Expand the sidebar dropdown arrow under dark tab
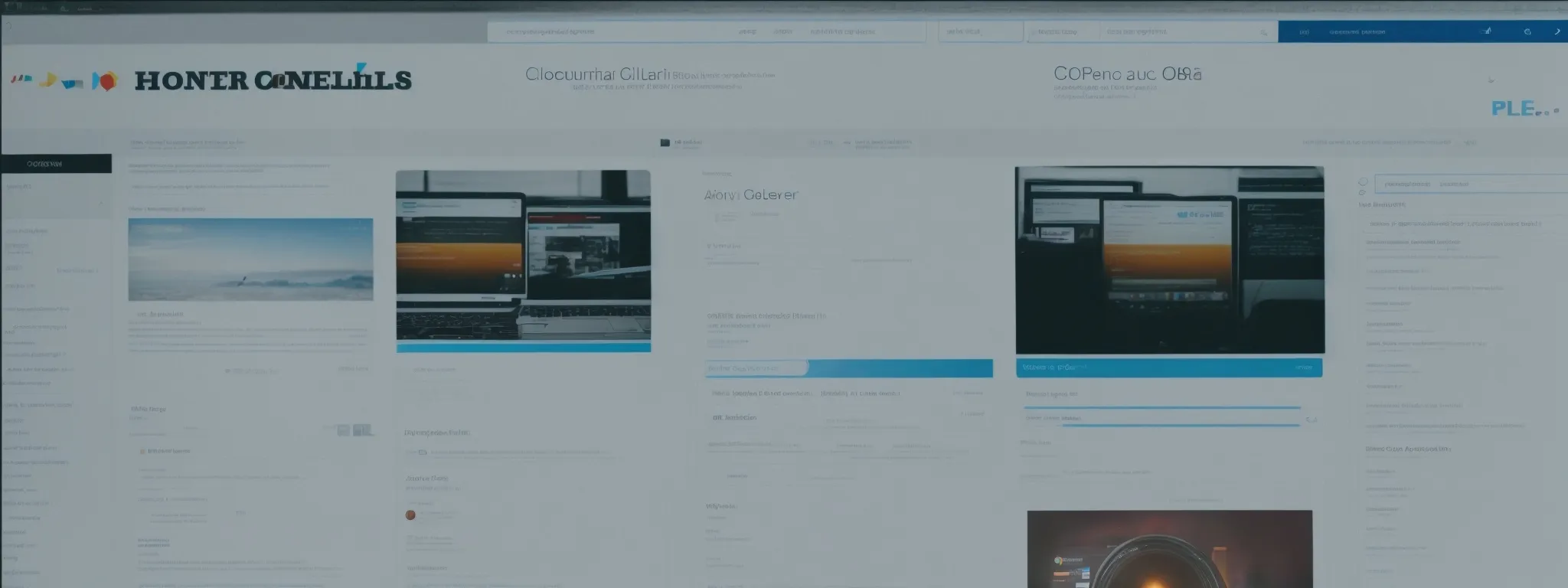 pyautogui.click(x=100, y=203)
